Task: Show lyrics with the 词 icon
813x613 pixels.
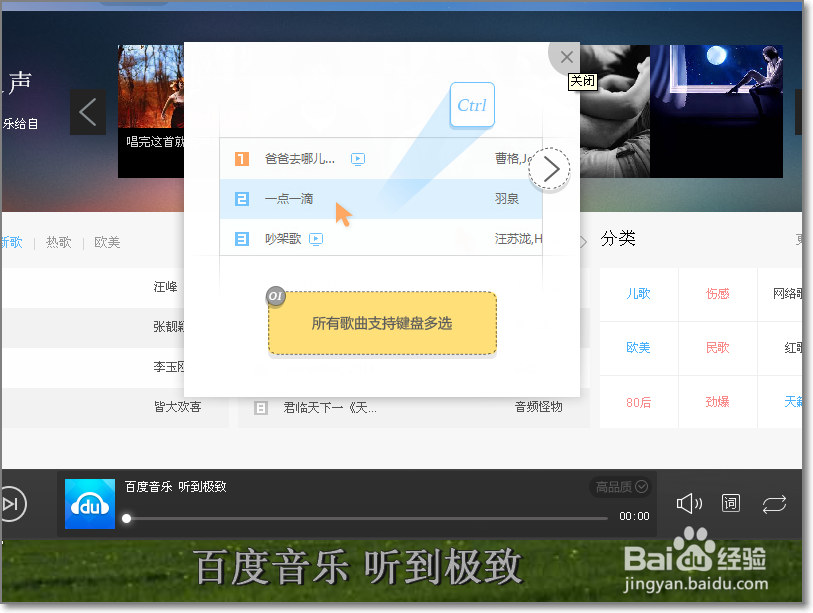Action: (731, 503)
